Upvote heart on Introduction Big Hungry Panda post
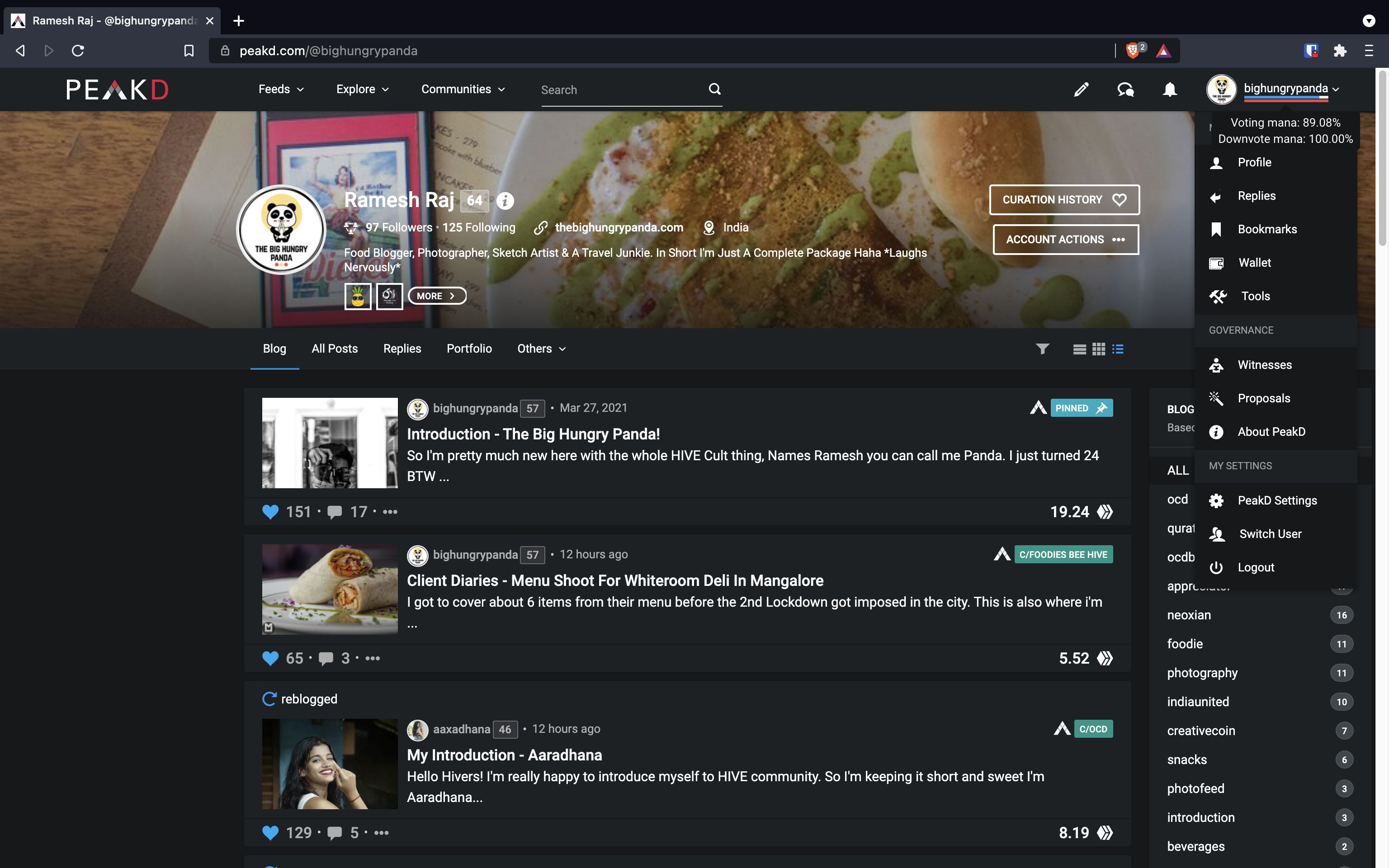Screen dimensions: 1389x868 point(270,511)
